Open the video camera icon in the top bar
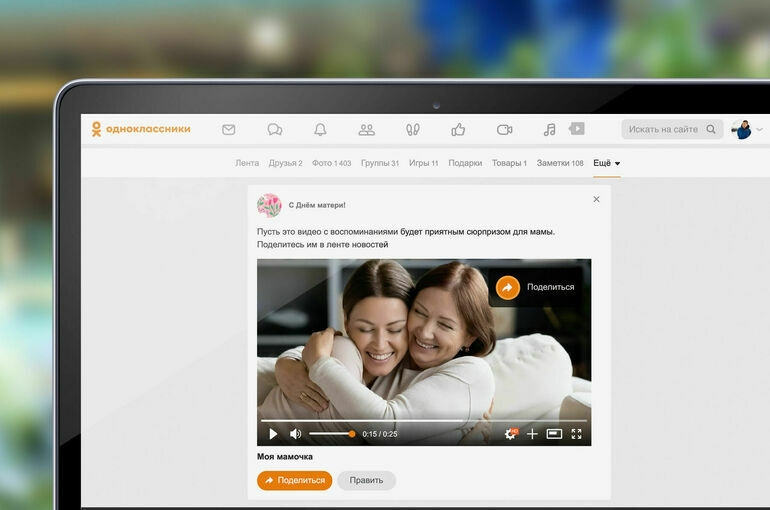 point(504,129)
